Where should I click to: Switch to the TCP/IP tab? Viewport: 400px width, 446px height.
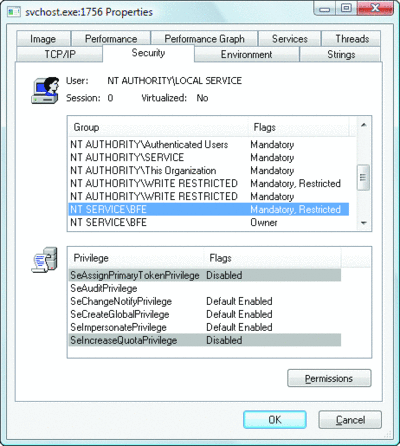(x=60, y=54)
